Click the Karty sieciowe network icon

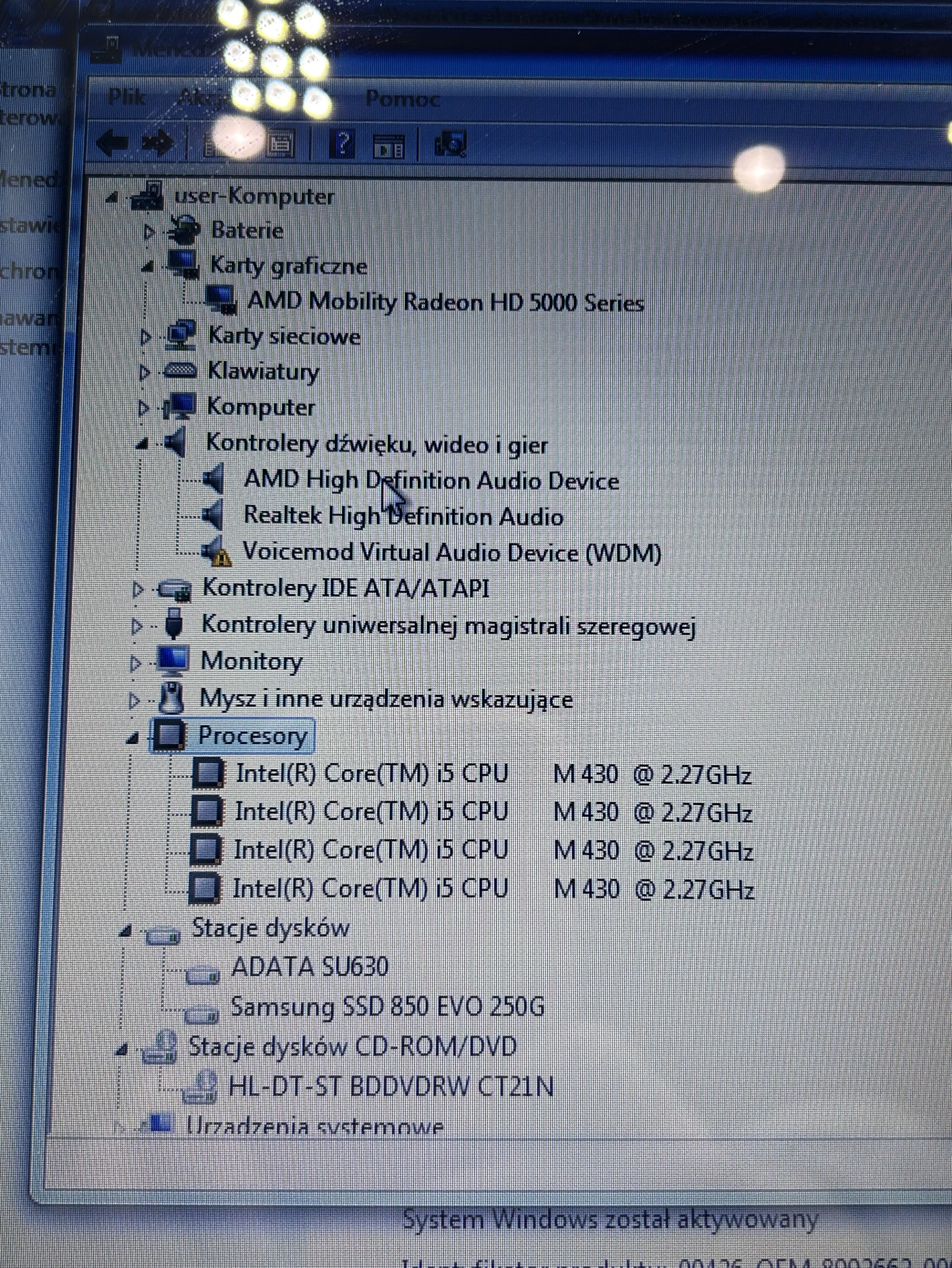(180, 335)
